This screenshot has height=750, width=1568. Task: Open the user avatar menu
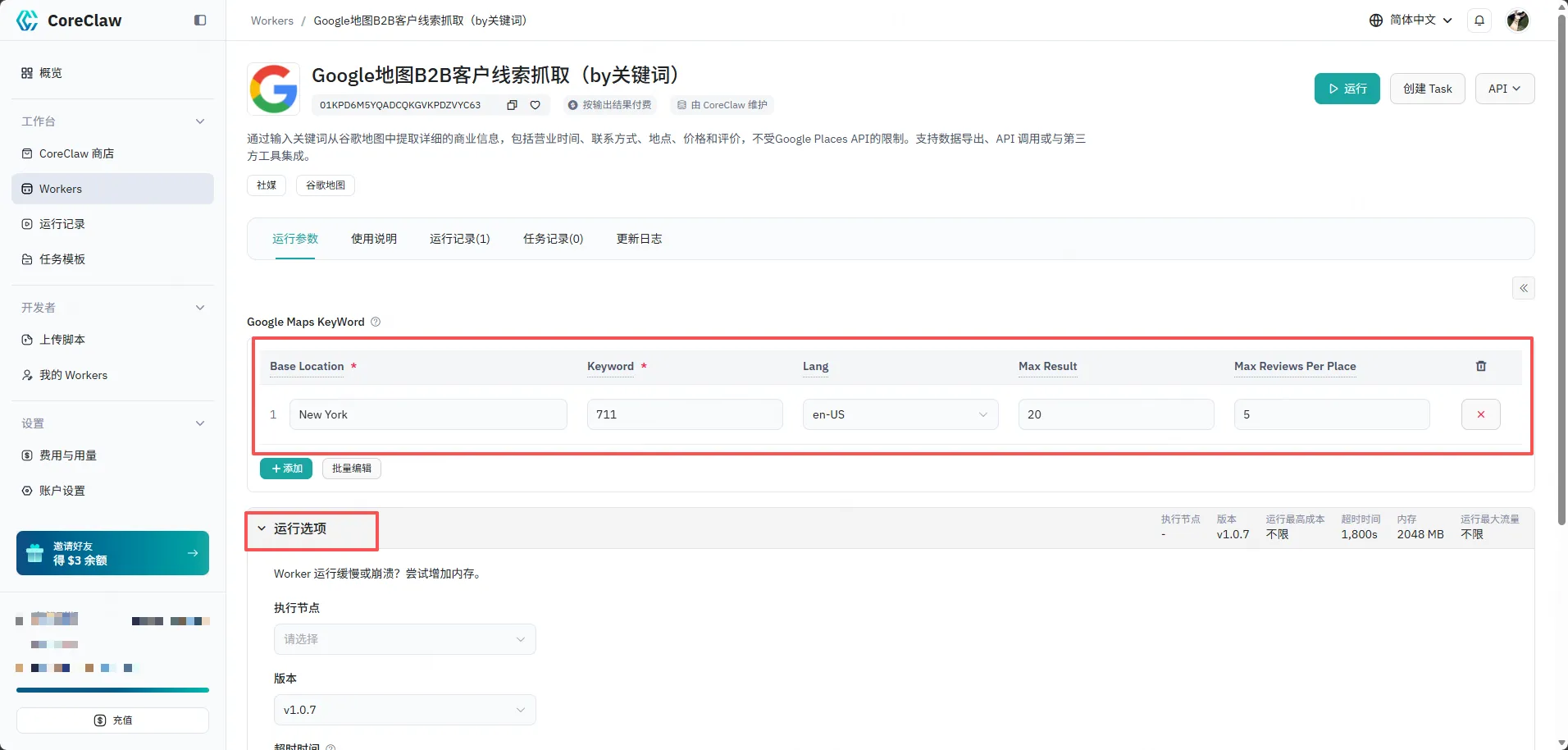(1518, 21)
